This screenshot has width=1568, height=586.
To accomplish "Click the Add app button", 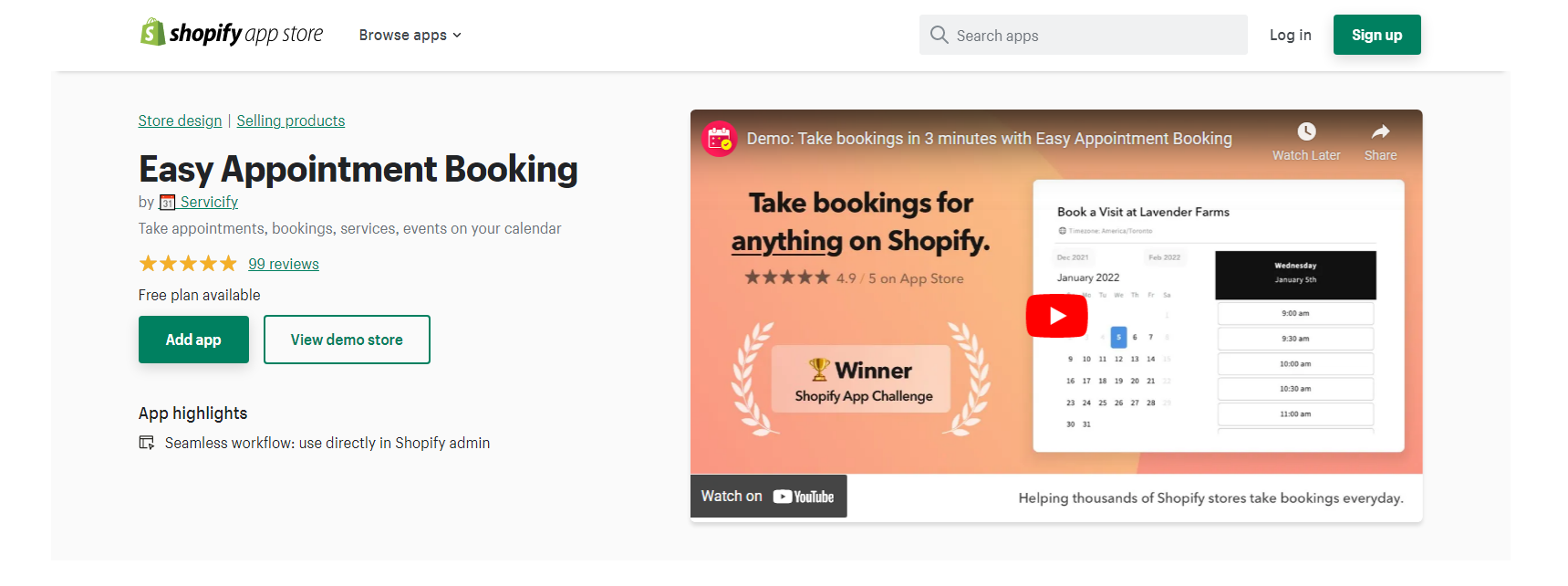I will pos(193,340).
